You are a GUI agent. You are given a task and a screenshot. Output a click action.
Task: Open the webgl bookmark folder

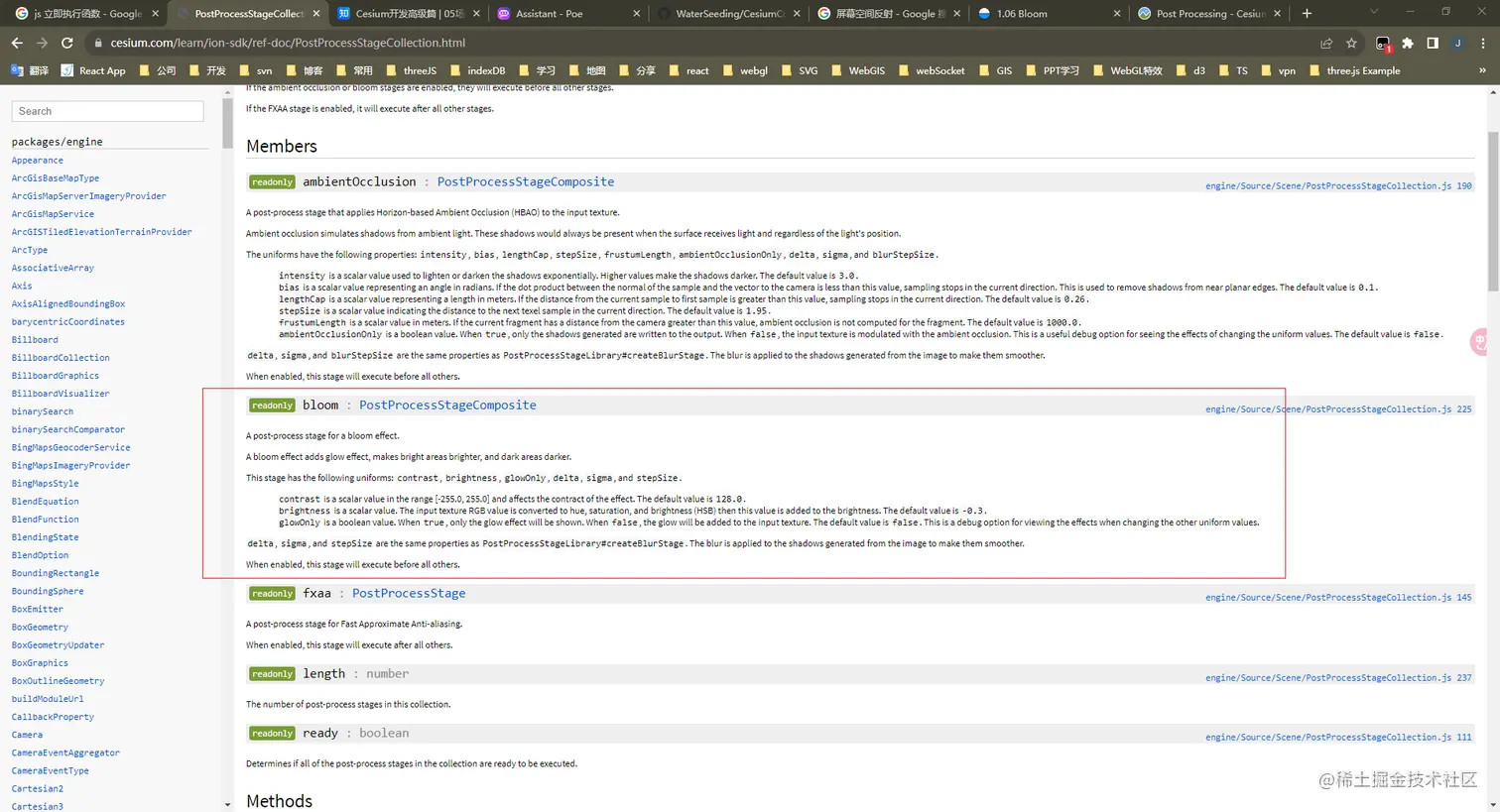point(745,70)
